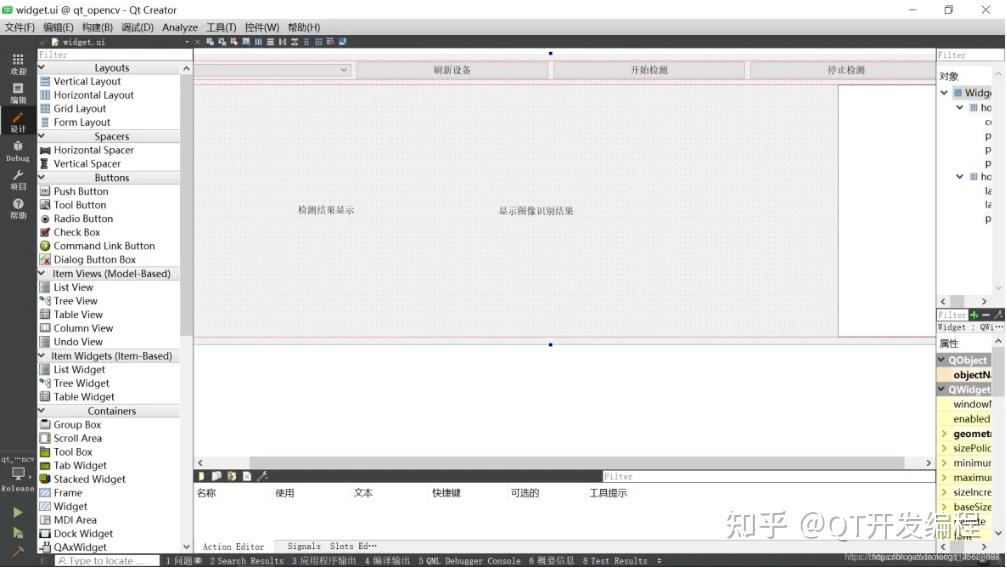Collapse Item Views (Model-Based) category
The image size is (1007, 568).
[42, 273]
